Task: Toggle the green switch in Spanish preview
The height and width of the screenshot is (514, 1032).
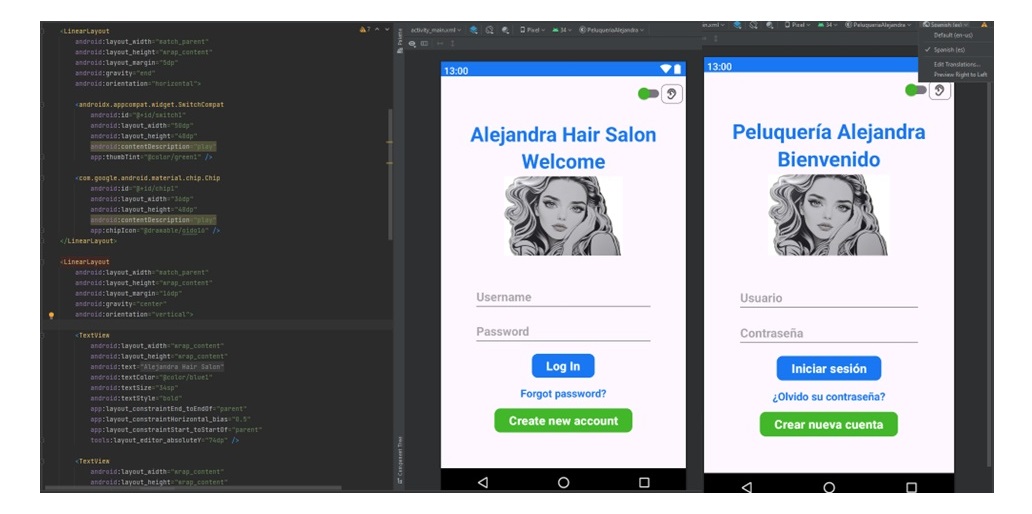Action: pos(915,90)
